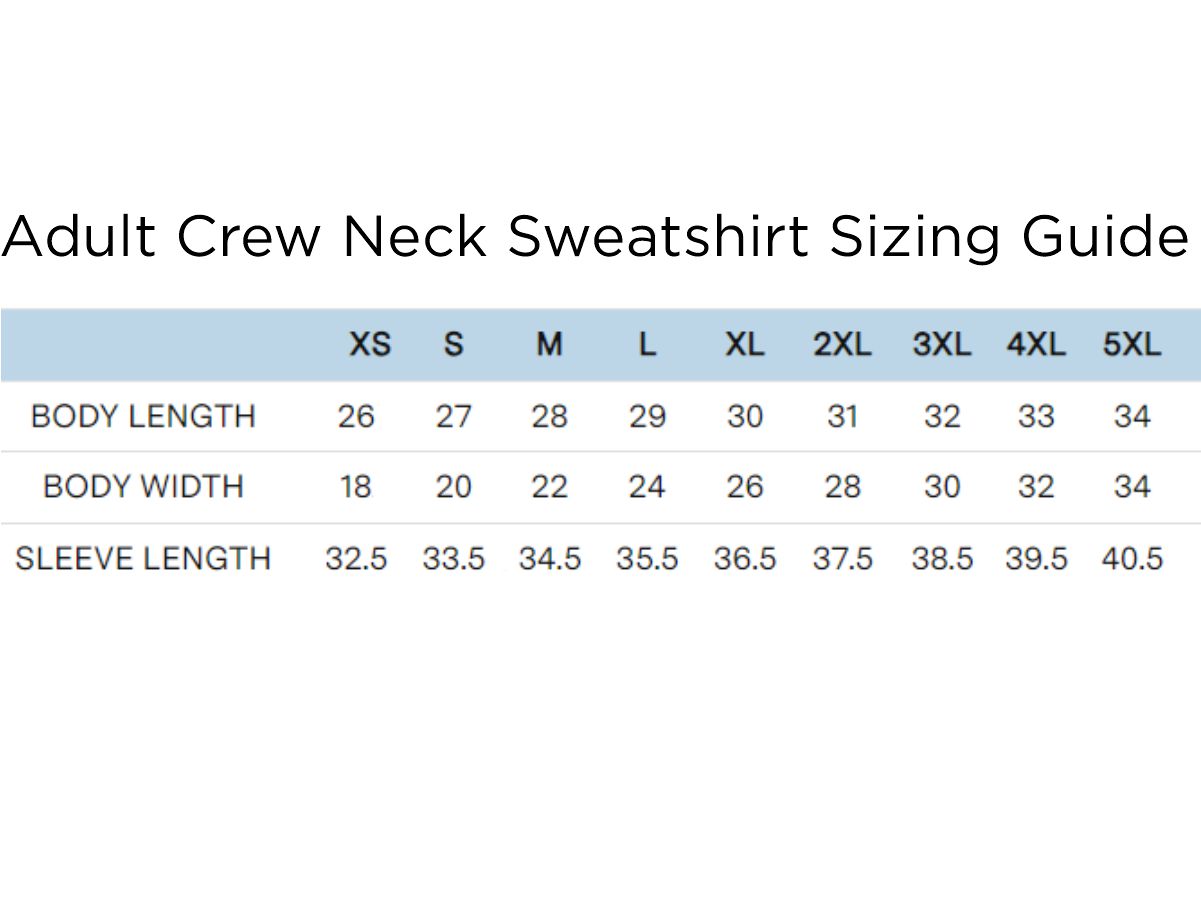Click the SLEEVE LENGTH row label
This screenshot has height=900, width=1201.
(x=143, y=558)
